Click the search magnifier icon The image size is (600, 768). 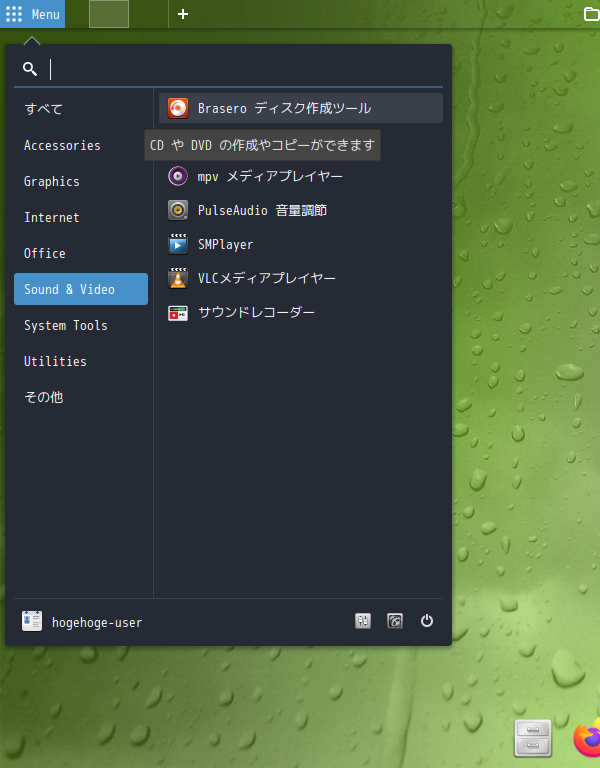point(30,69)
